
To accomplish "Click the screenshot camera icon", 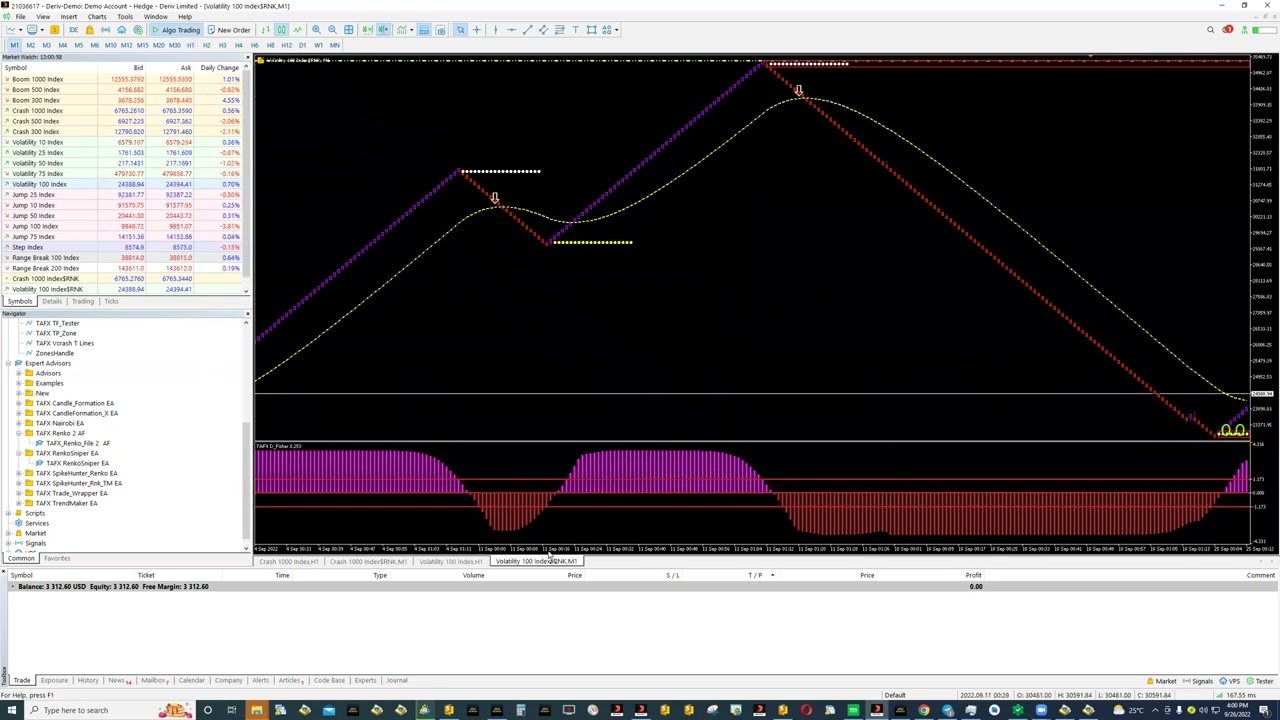I will [440, 30].
